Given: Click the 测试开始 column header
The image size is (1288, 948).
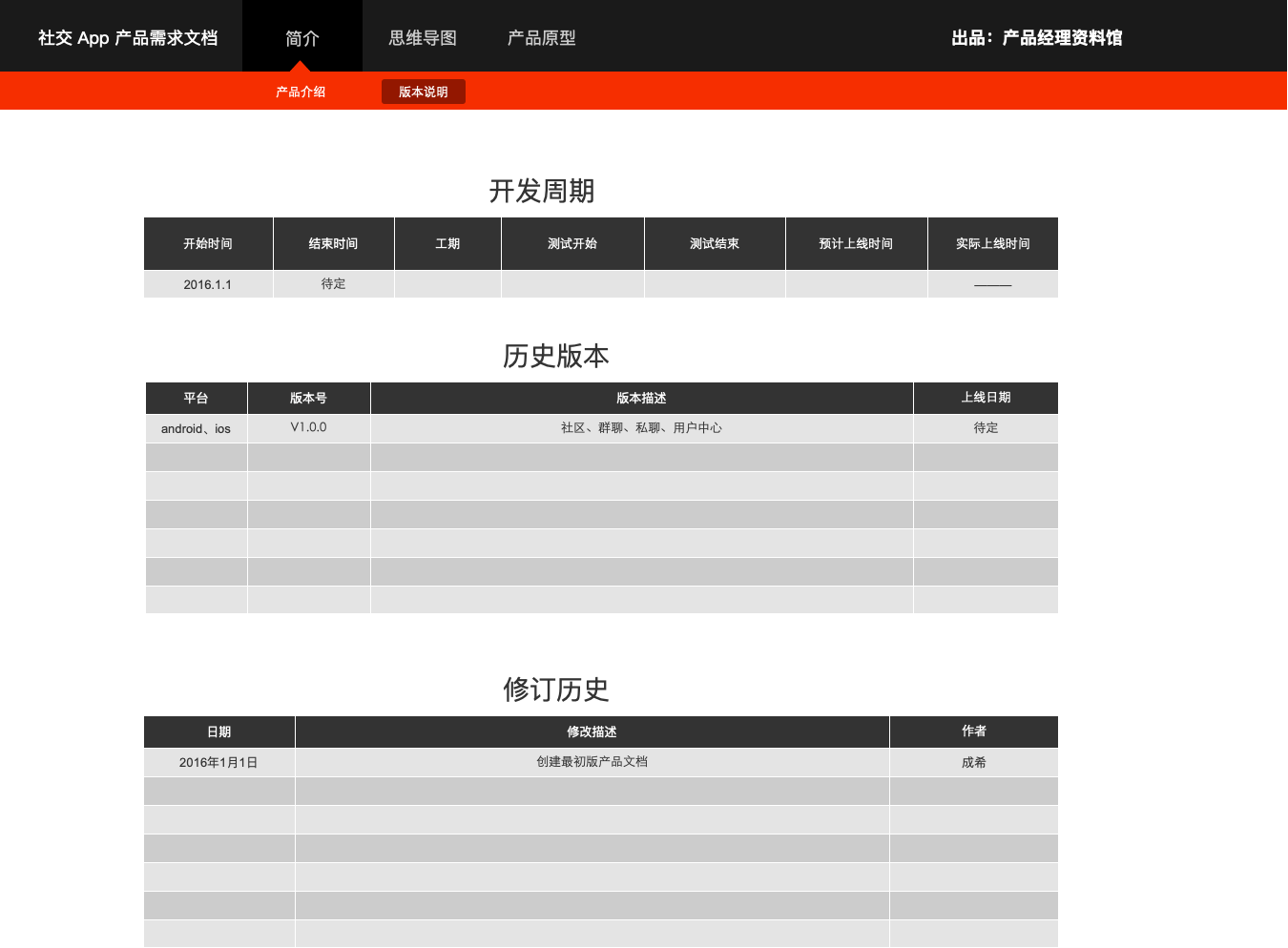Looking at the screenshot, I should click(572, 243).
